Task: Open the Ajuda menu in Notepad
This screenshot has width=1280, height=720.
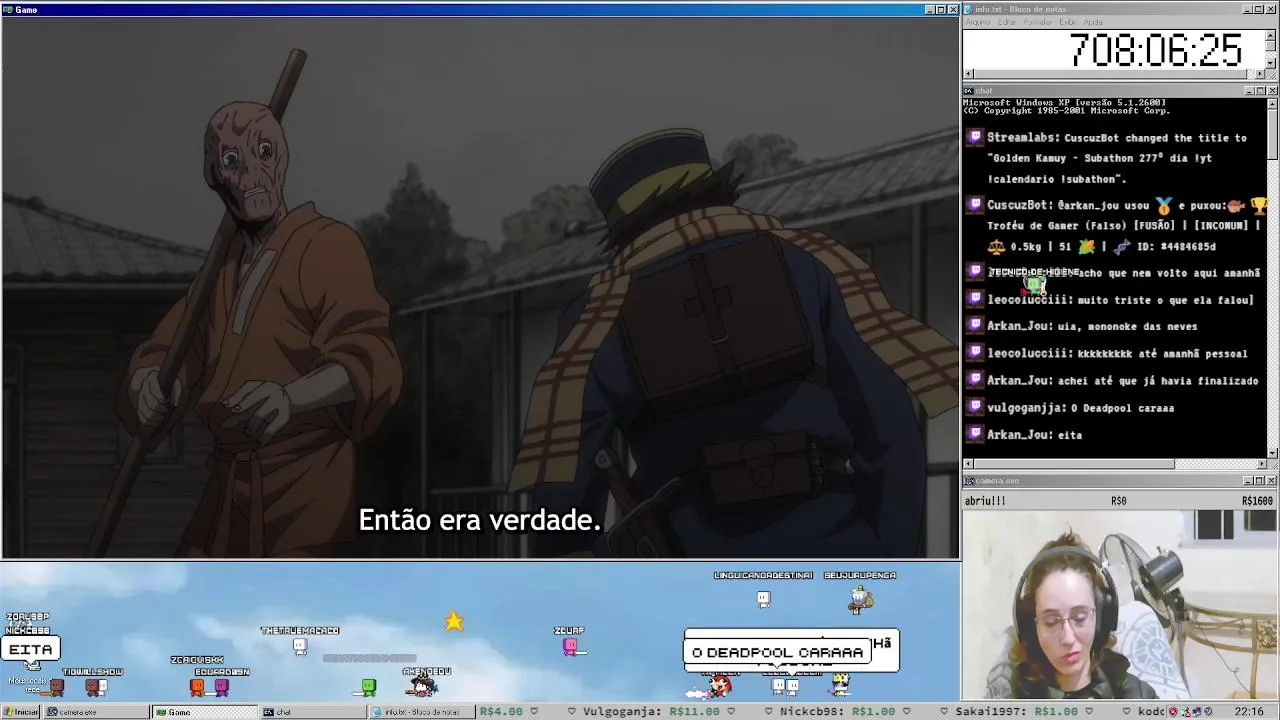Action: tap(1093, 22)
